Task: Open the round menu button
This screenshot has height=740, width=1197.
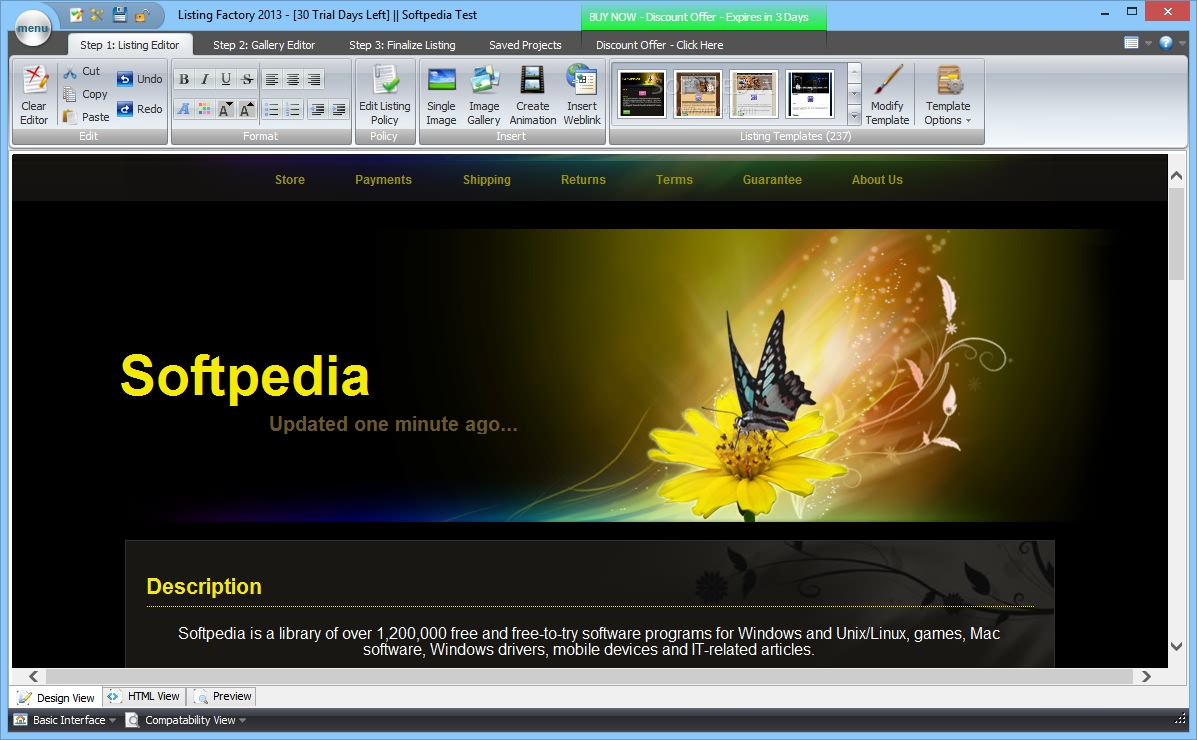Action: coord(33,28)
